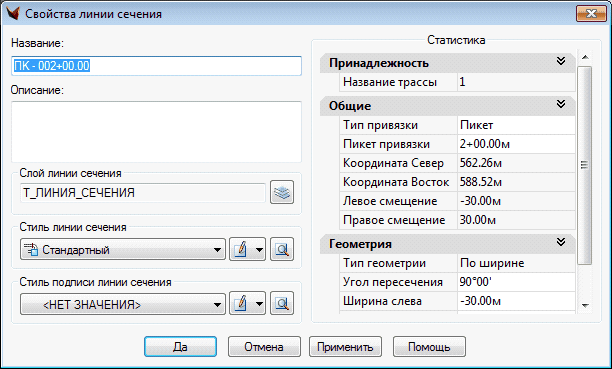This screenshot has height=369, width=612.
Task: Click the Название input field
Action: pos(156,66)
